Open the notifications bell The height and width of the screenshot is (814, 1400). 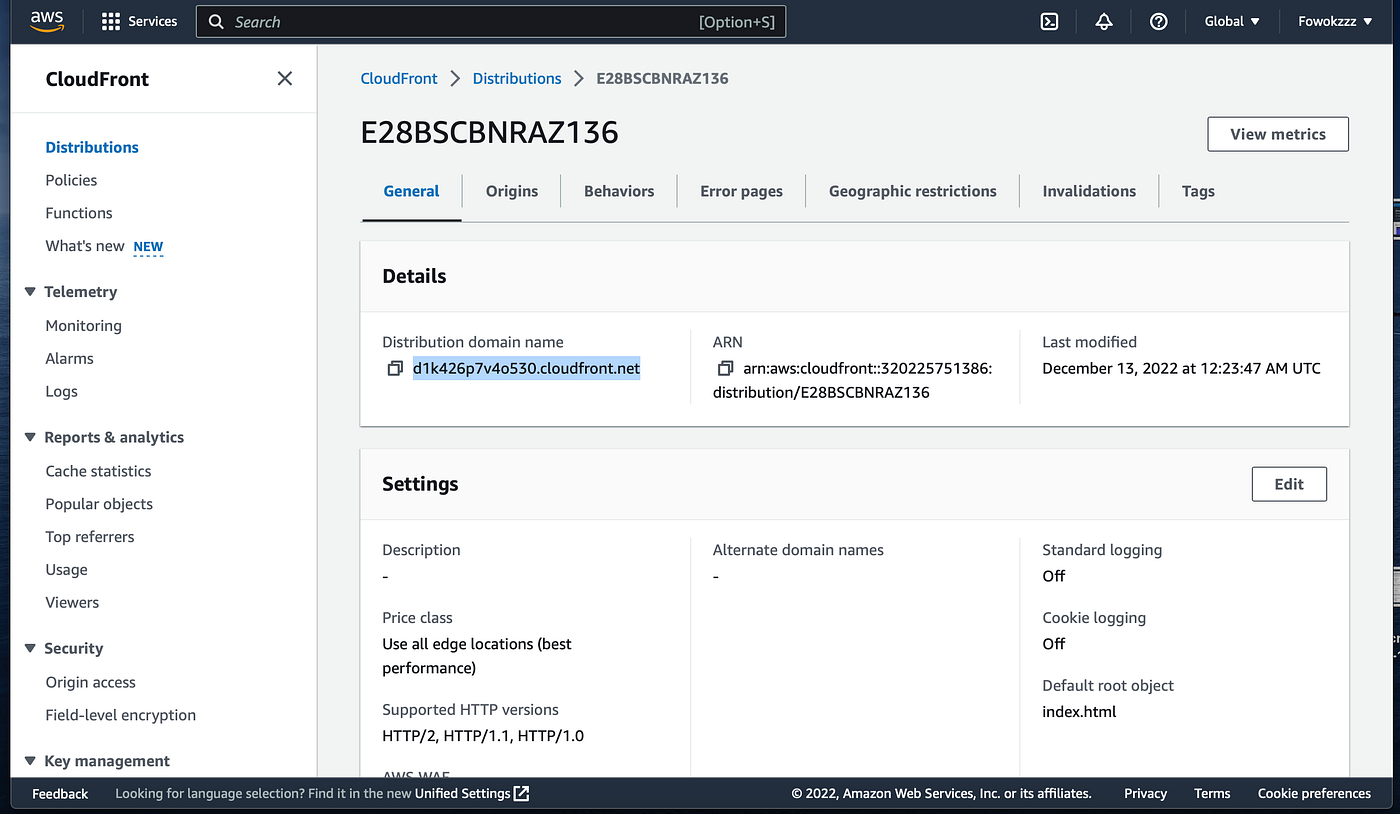tap(1104, 21)
